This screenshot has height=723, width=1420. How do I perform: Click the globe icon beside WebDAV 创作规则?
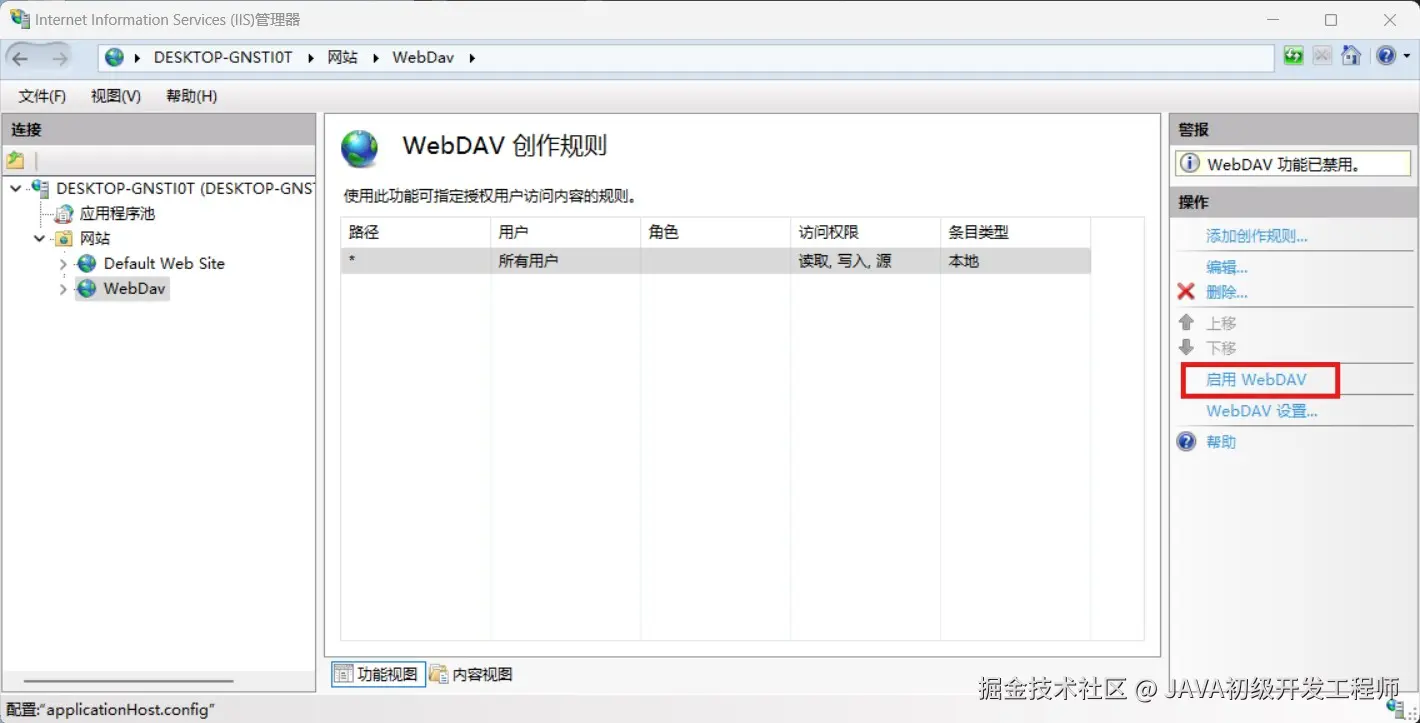point(360,148)
